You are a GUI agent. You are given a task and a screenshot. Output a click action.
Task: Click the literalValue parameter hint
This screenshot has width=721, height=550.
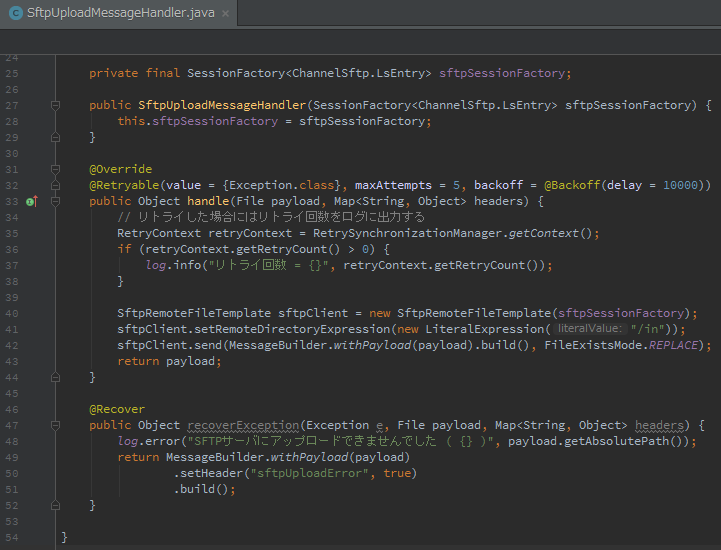click(x=590, y=329)
